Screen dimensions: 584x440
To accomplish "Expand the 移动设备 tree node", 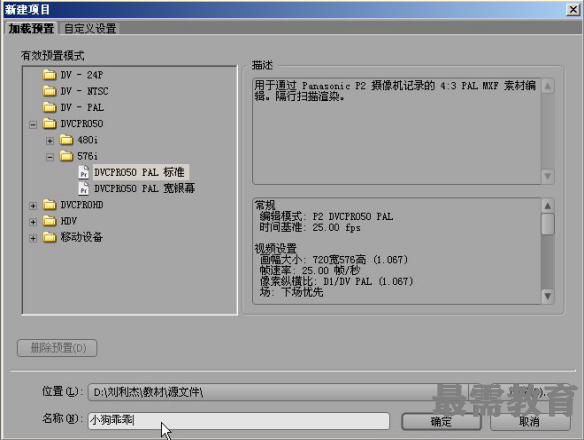I will coord(33,238).
